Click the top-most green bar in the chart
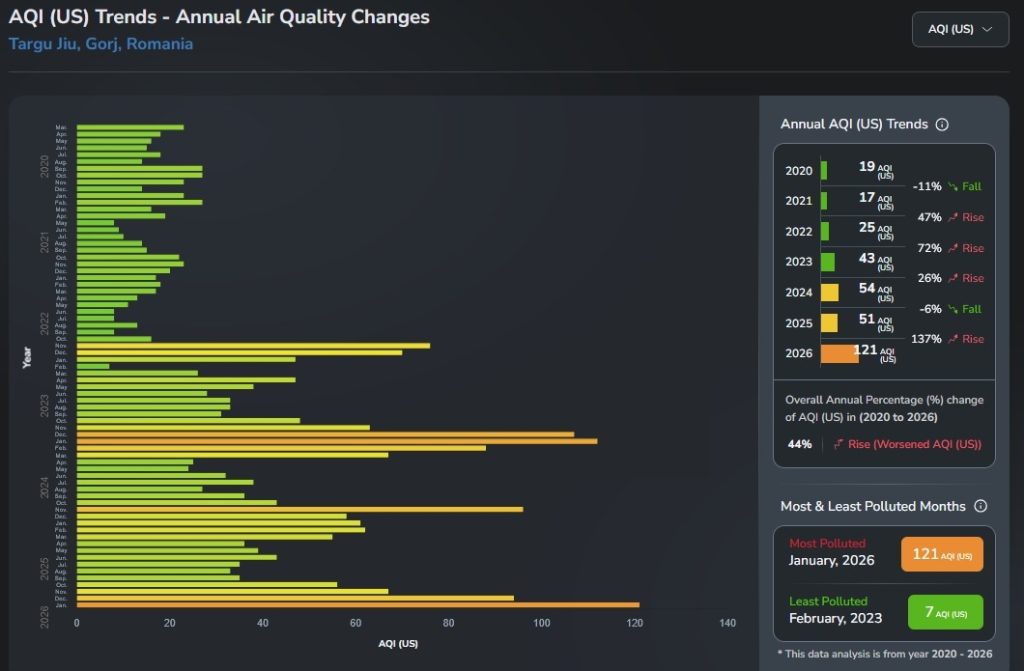Image resolution: width=1024 pixels, height=671 pixels. click(x=130, y=127)
